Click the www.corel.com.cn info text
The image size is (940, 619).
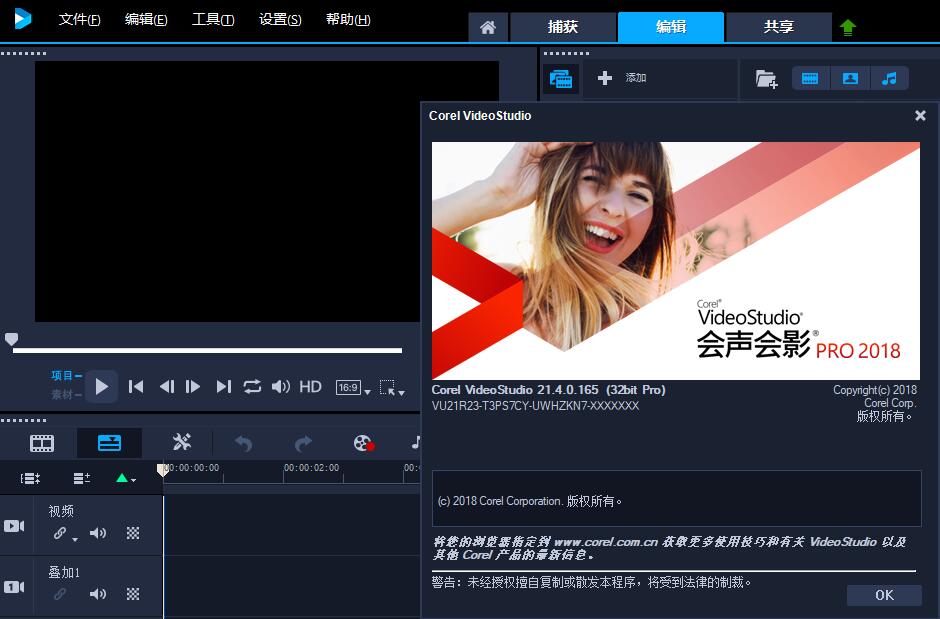click(x=670, y=548)
